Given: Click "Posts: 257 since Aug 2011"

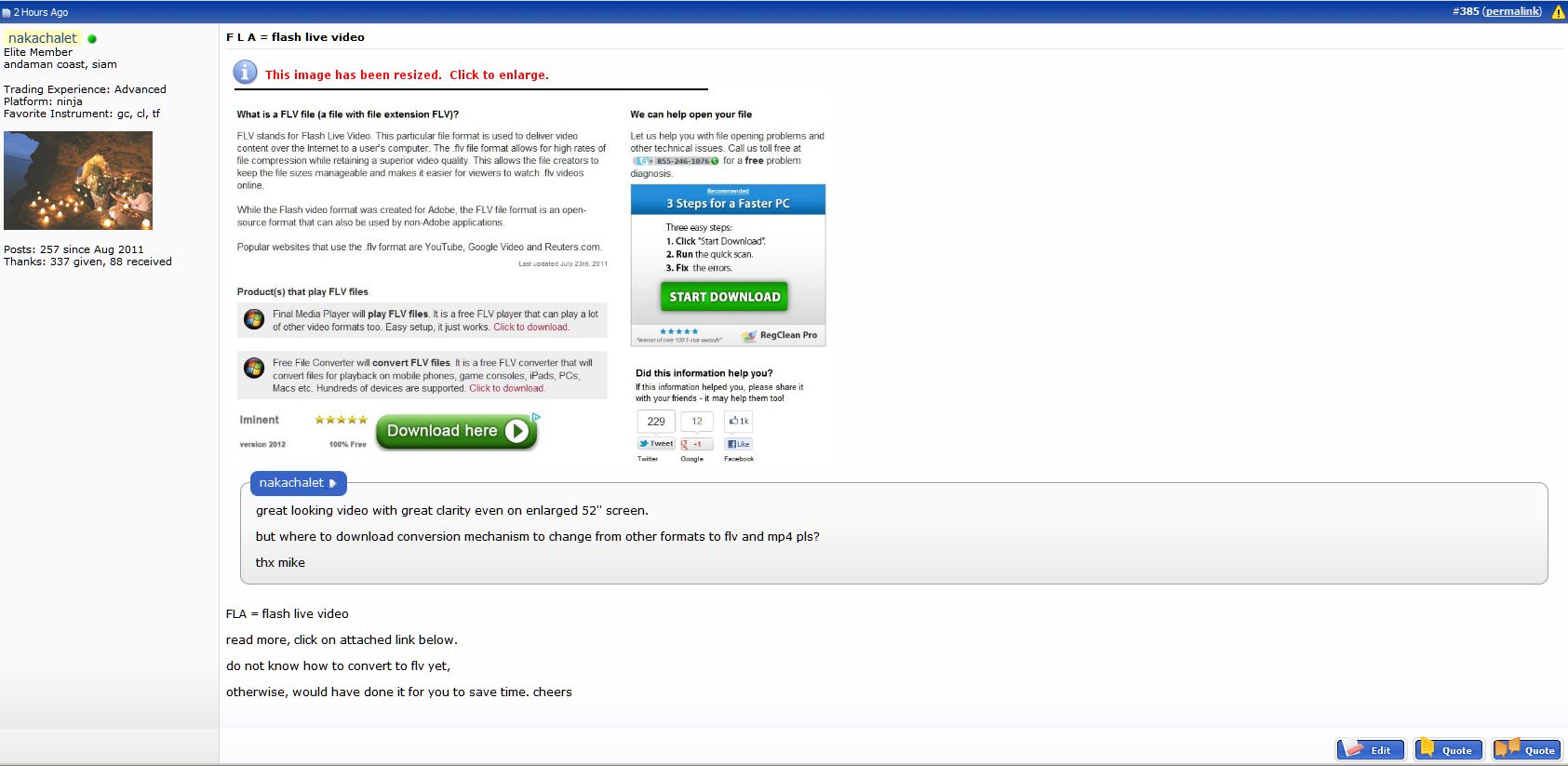Looking at the screenshot, I should point(74,249).
